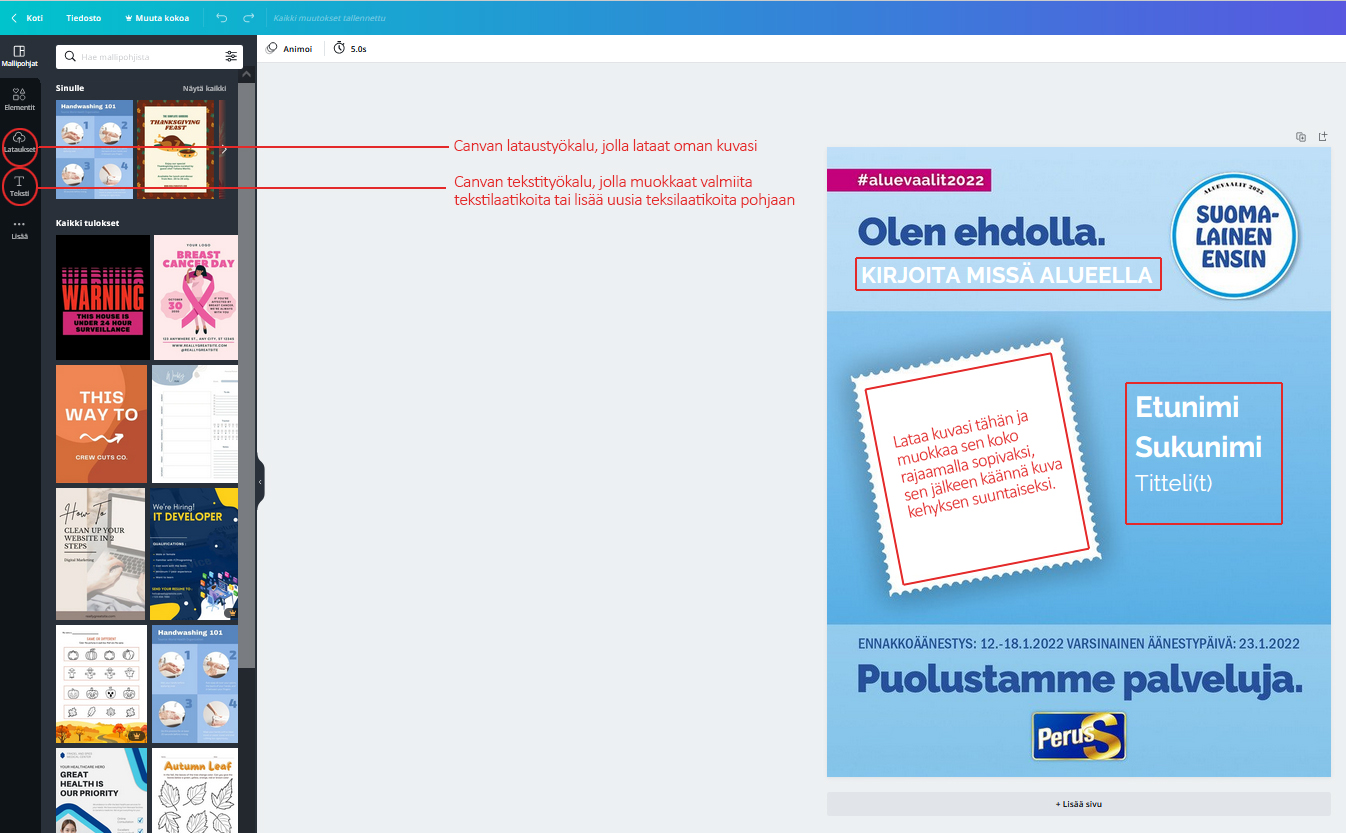Open the search filter settings icon
Viewport: 1346px width, 833px height.
pos(231,57)
